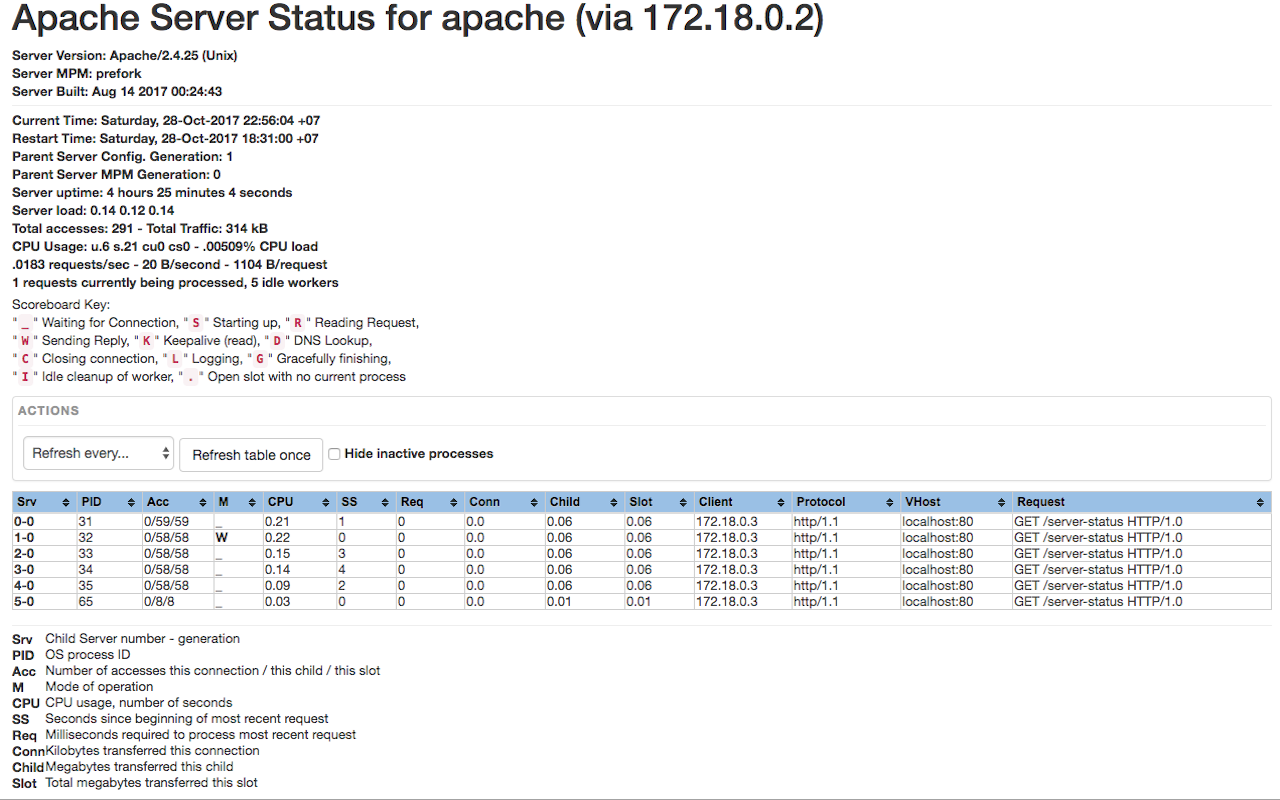Sort table by the Acc column

coord(177,502)
